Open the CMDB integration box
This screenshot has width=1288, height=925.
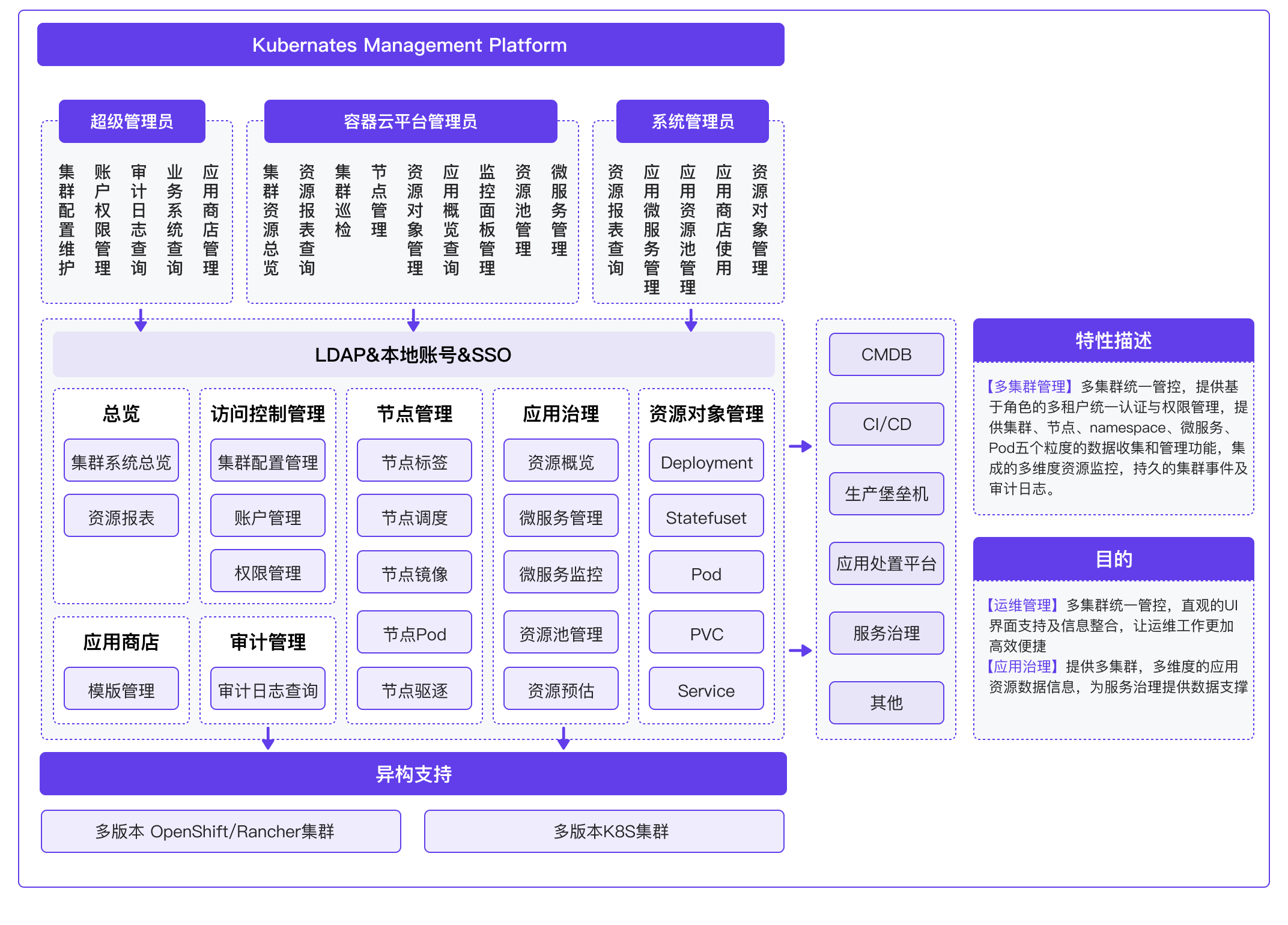(886, 354)
